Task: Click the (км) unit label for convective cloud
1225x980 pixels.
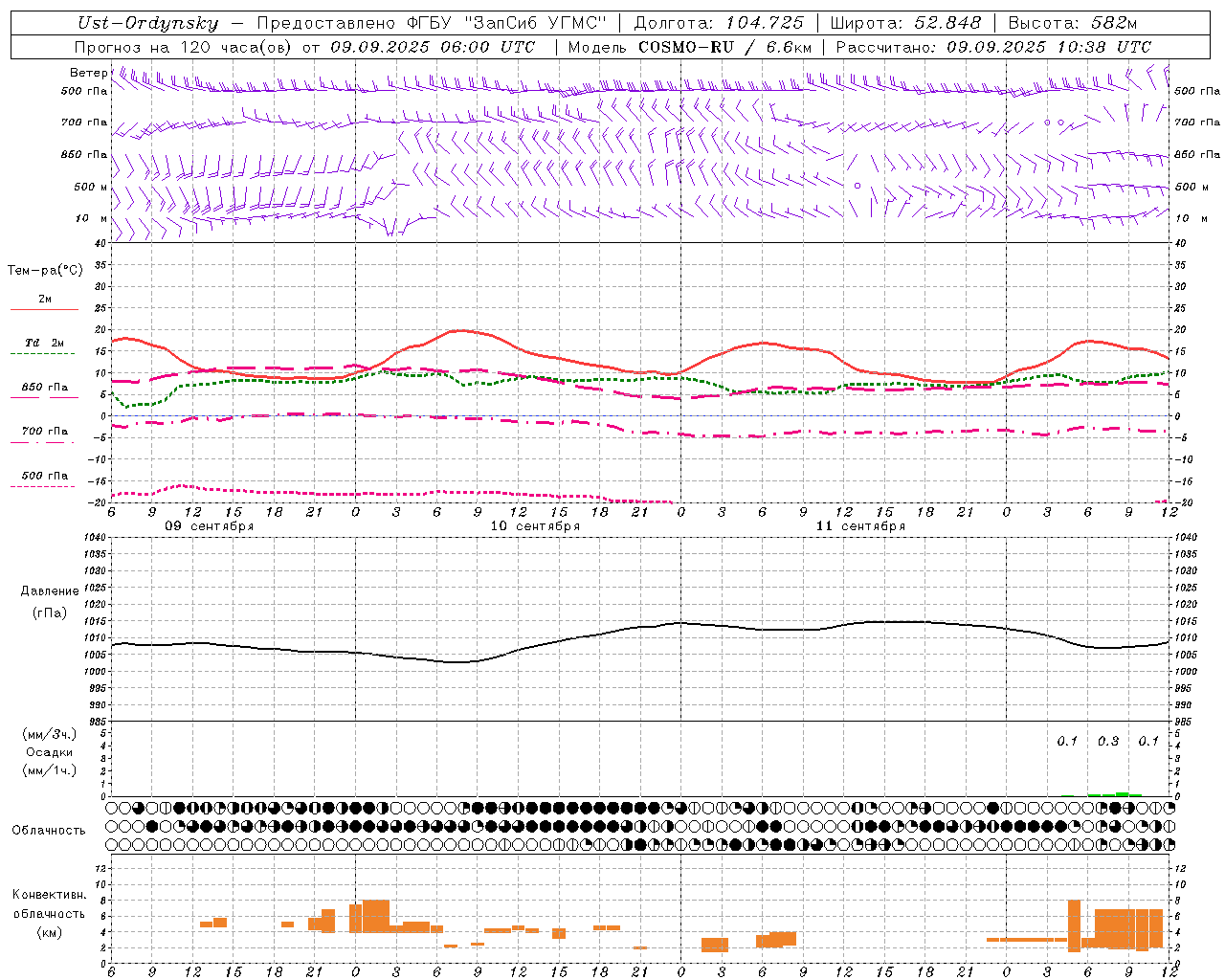Action: [x=50, y=932]
